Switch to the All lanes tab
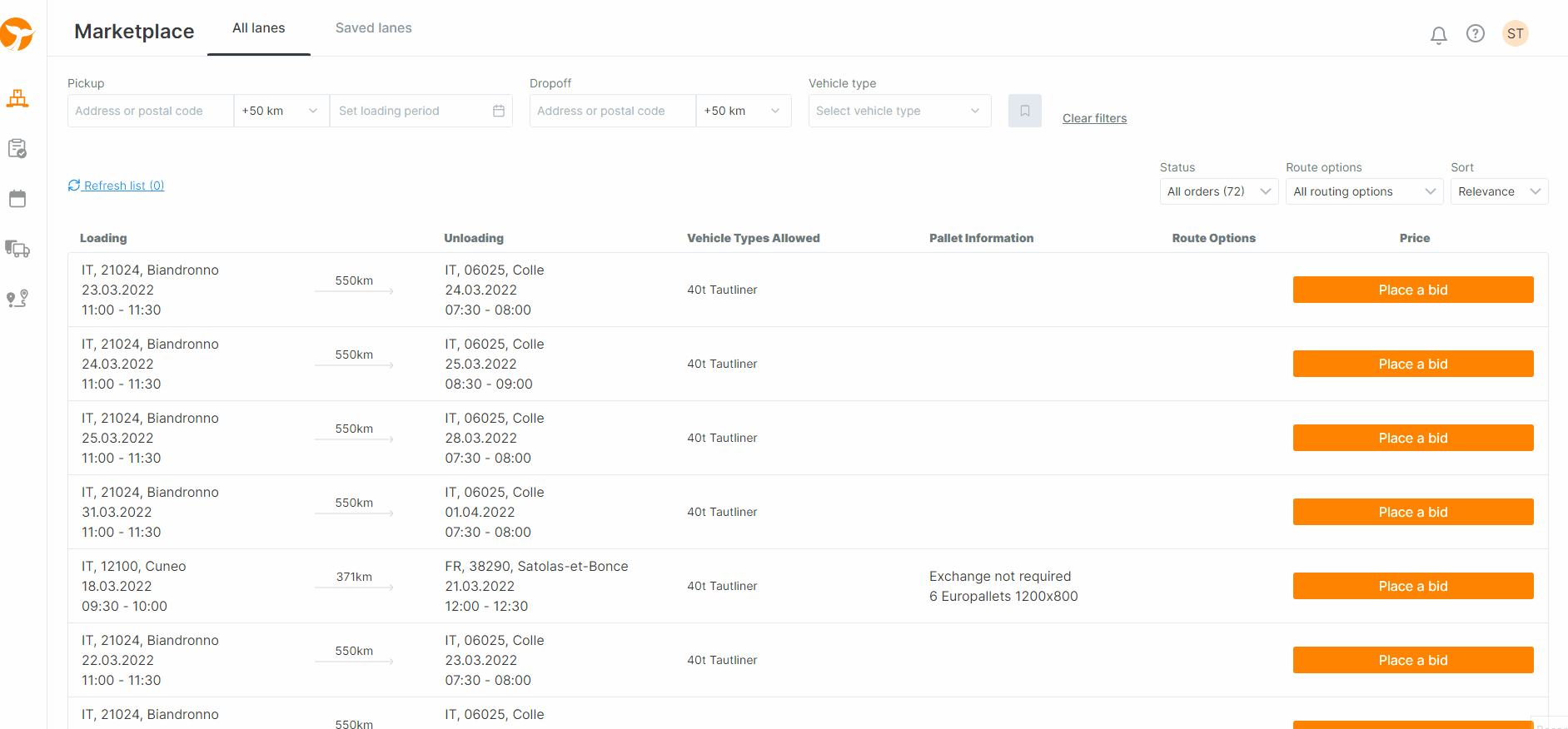Viewport: 1568px width, 729px height. [x=259, y=28]
